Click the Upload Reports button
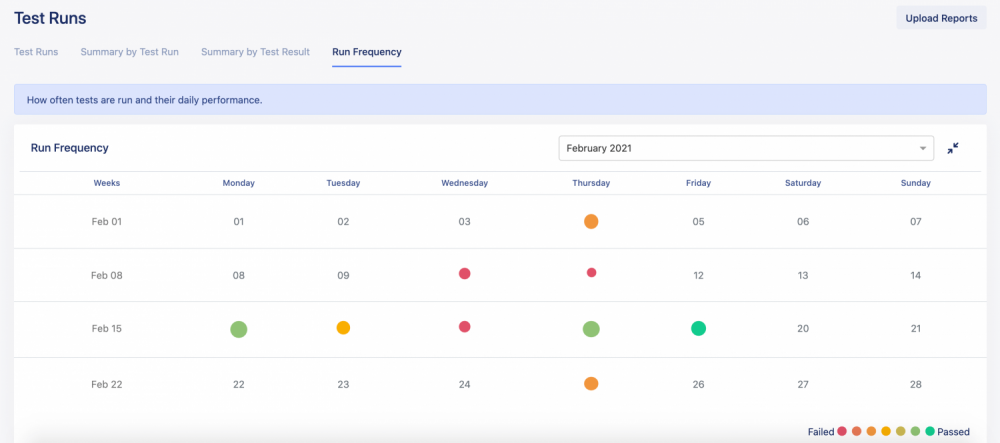The image size is (1000, 443). pos(941,18)
